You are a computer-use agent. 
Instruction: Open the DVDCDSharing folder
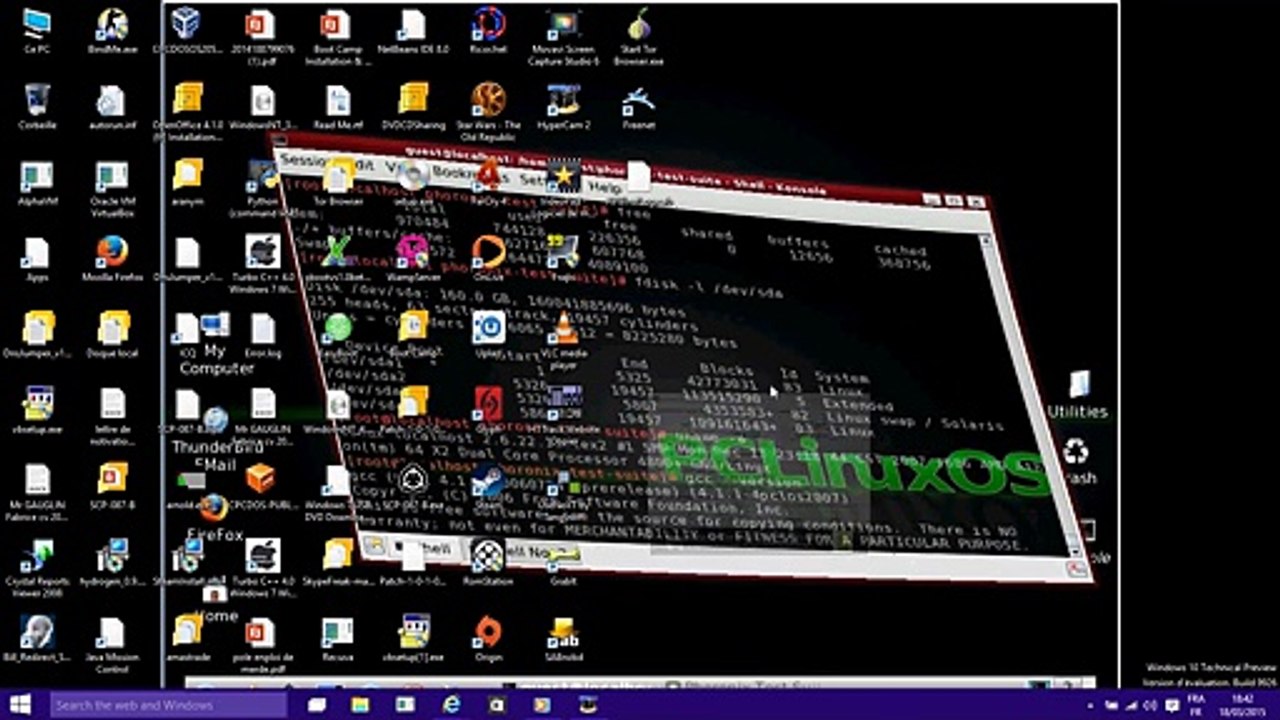pos(413,106)
